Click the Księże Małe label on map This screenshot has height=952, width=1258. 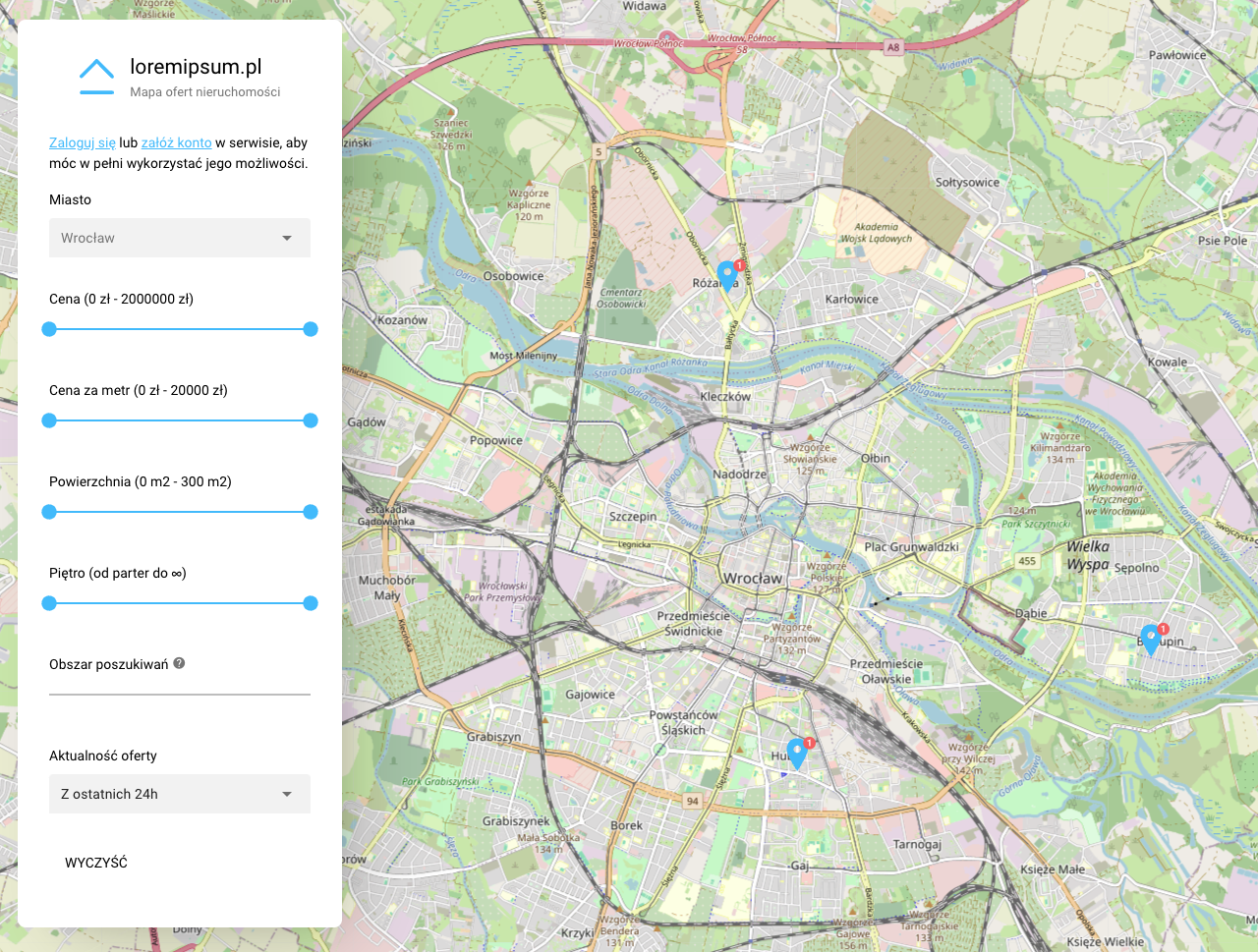coord(1053,869)
